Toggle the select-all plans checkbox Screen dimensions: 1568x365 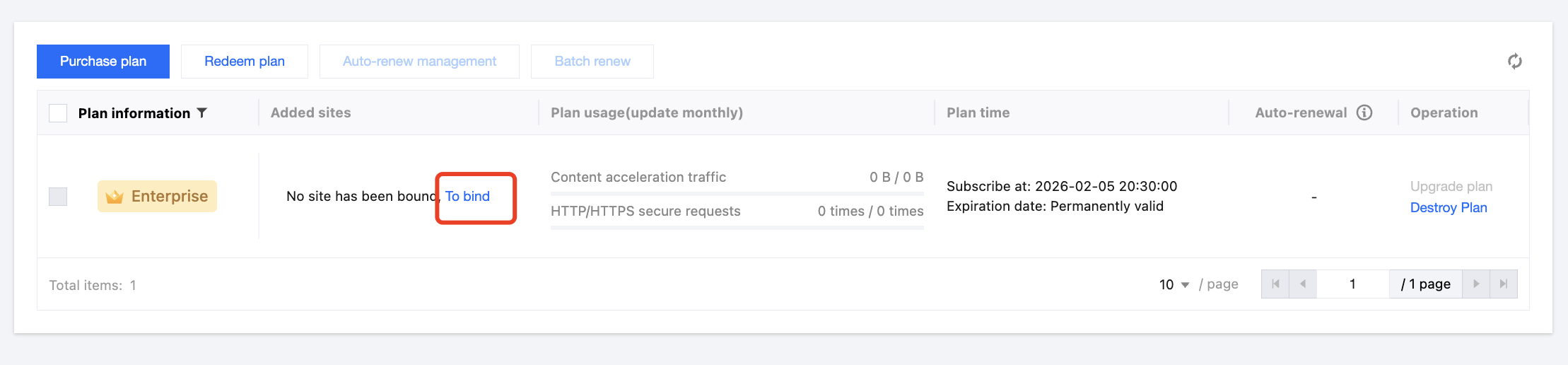click(58, 113)
